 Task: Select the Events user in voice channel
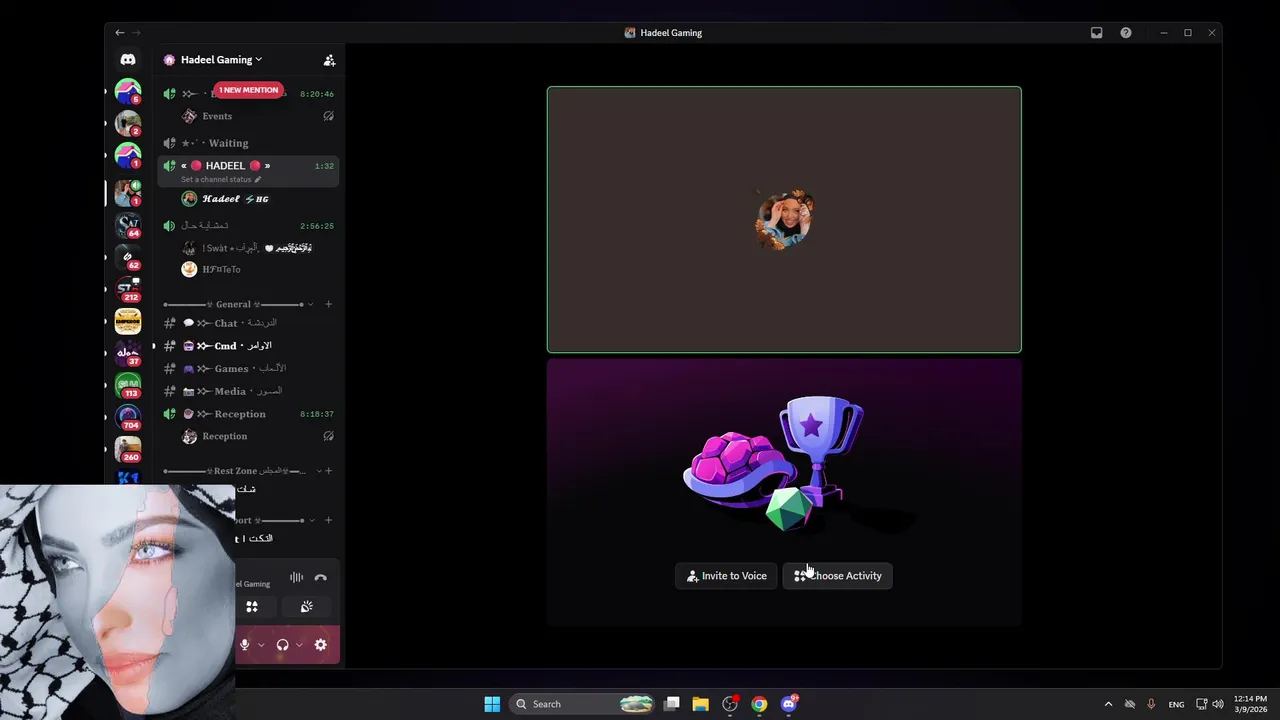pyautogui.click(x=258, y=116)
